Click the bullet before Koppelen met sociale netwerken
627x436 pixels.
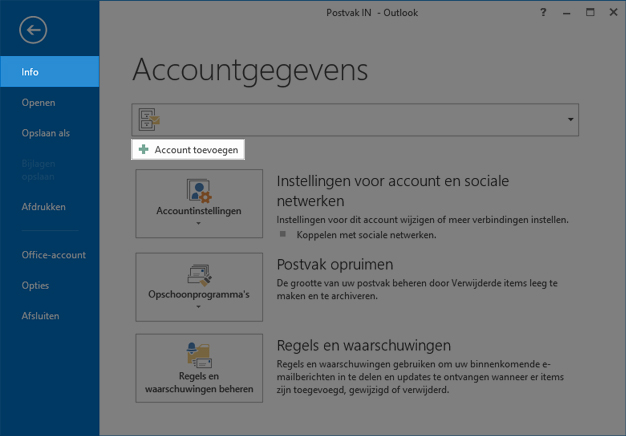pyautogui.click(x=283, y=234)
